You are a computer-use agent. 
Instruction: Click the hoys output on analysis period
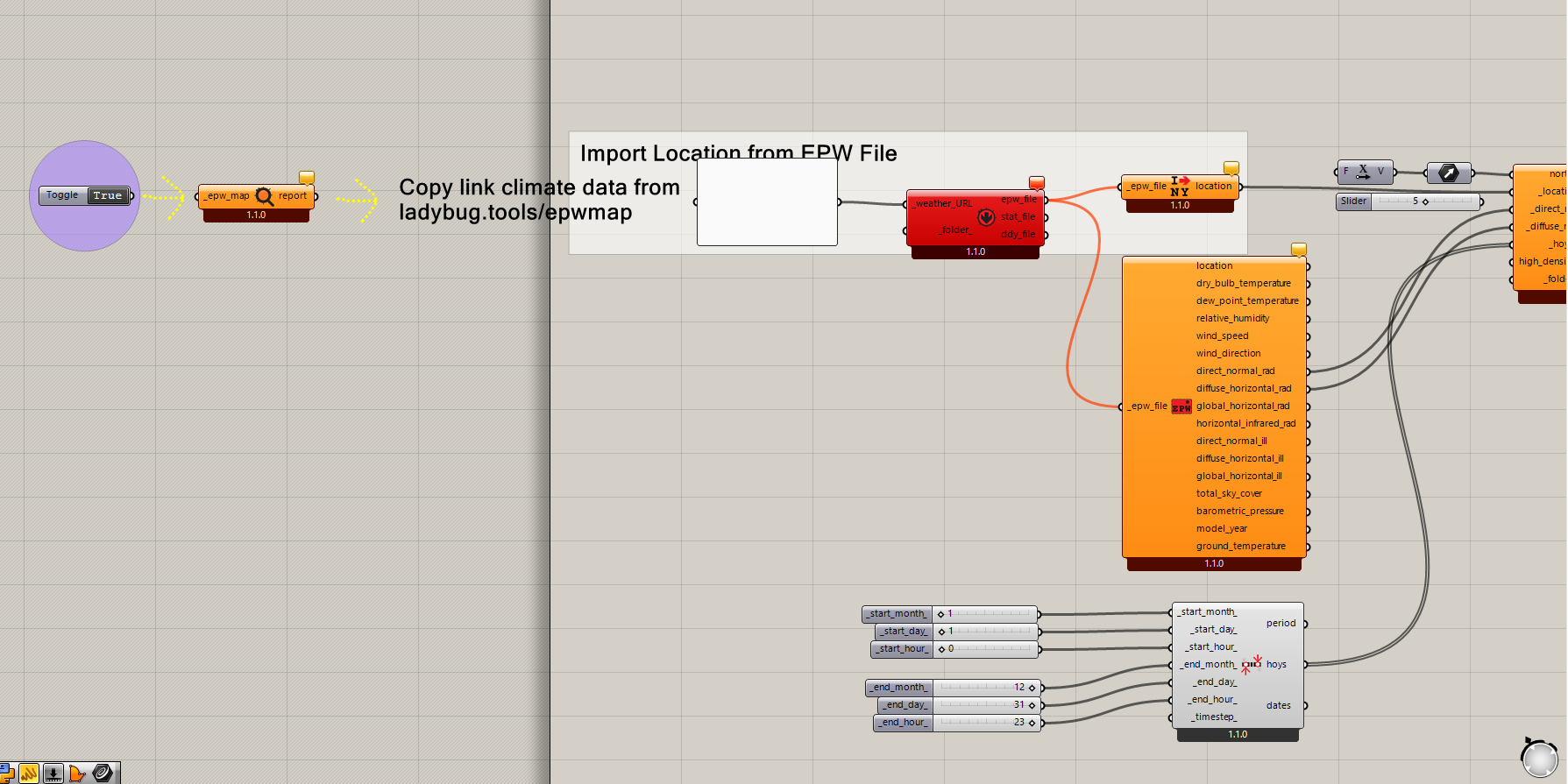click(x=1276, y=665)
